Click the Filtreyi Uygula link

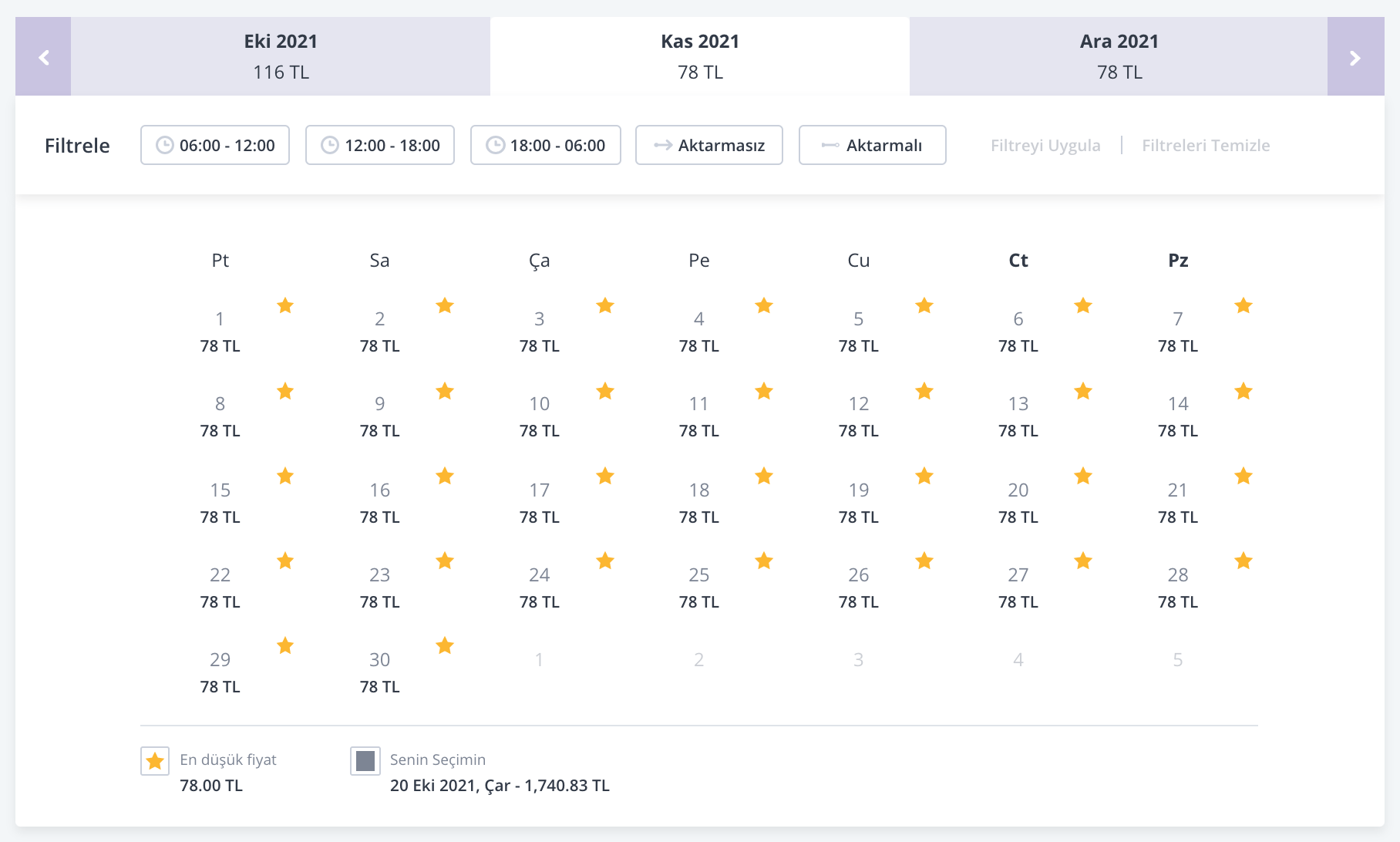(x=1045, y=145)
